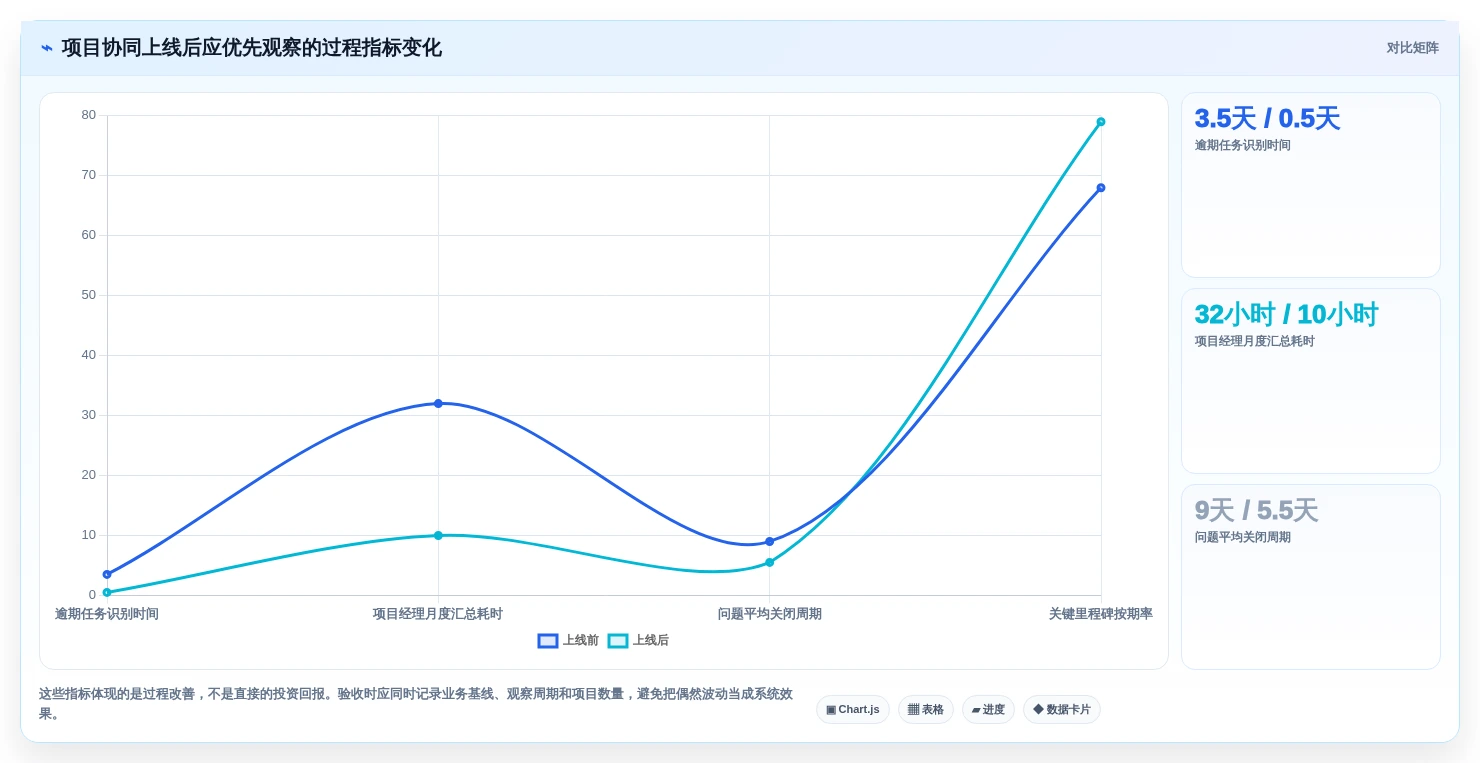Click the 上线后 point at 逾期任务识别时间

click(x=107, y=593)
